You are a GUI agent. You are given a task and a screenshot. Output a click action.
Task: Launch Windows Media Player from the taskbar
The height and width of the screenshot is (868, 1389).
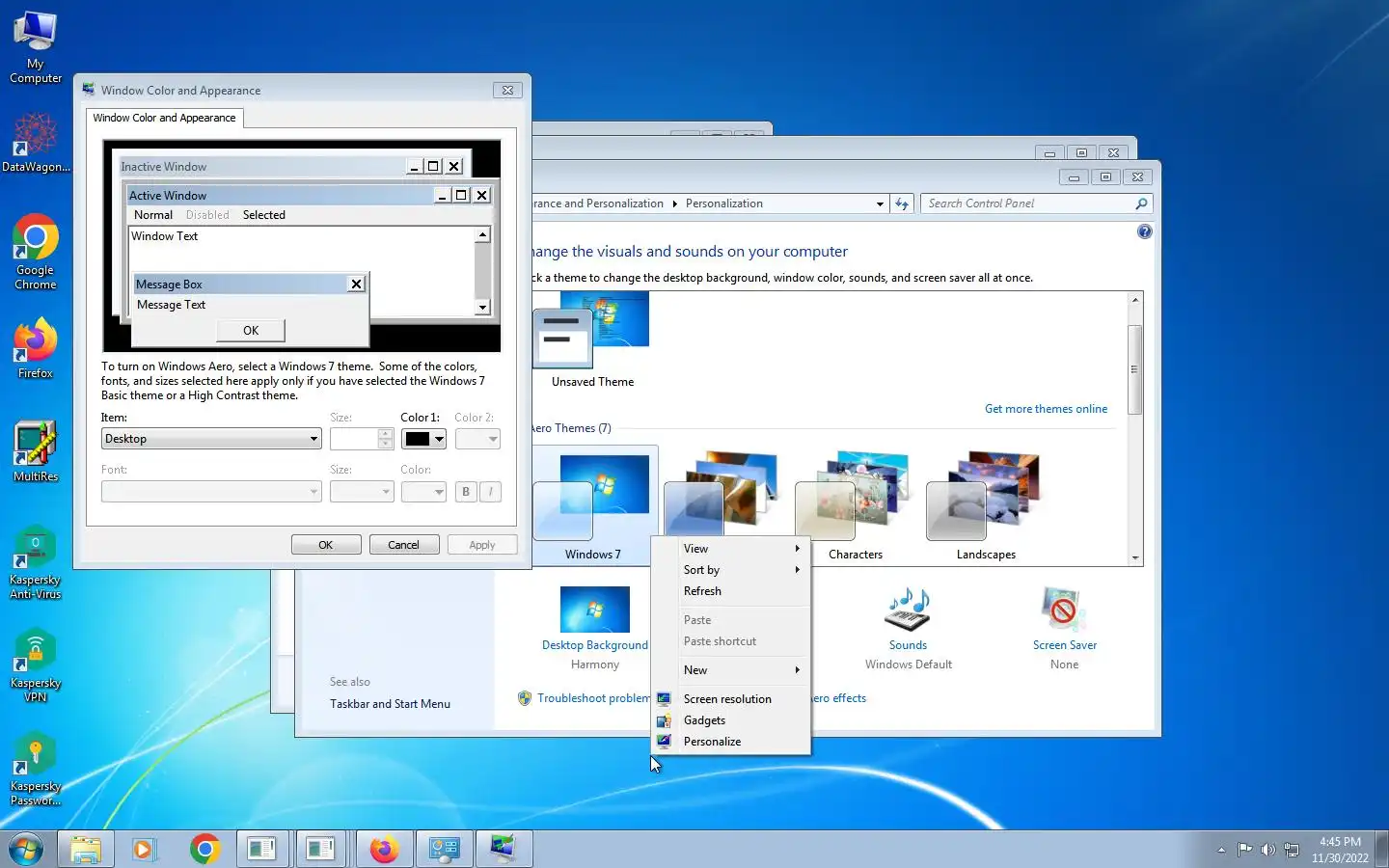coord(144,850)
